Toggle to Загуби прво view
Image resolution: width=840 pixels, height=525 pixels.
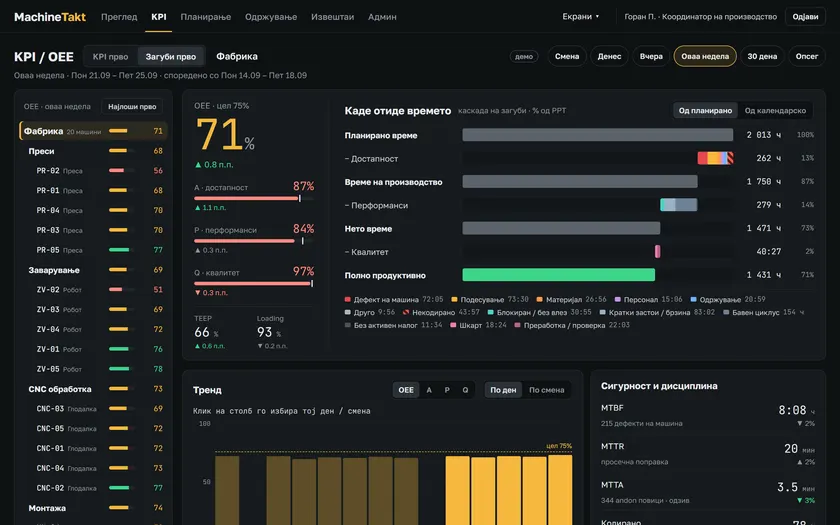point(170,56)
